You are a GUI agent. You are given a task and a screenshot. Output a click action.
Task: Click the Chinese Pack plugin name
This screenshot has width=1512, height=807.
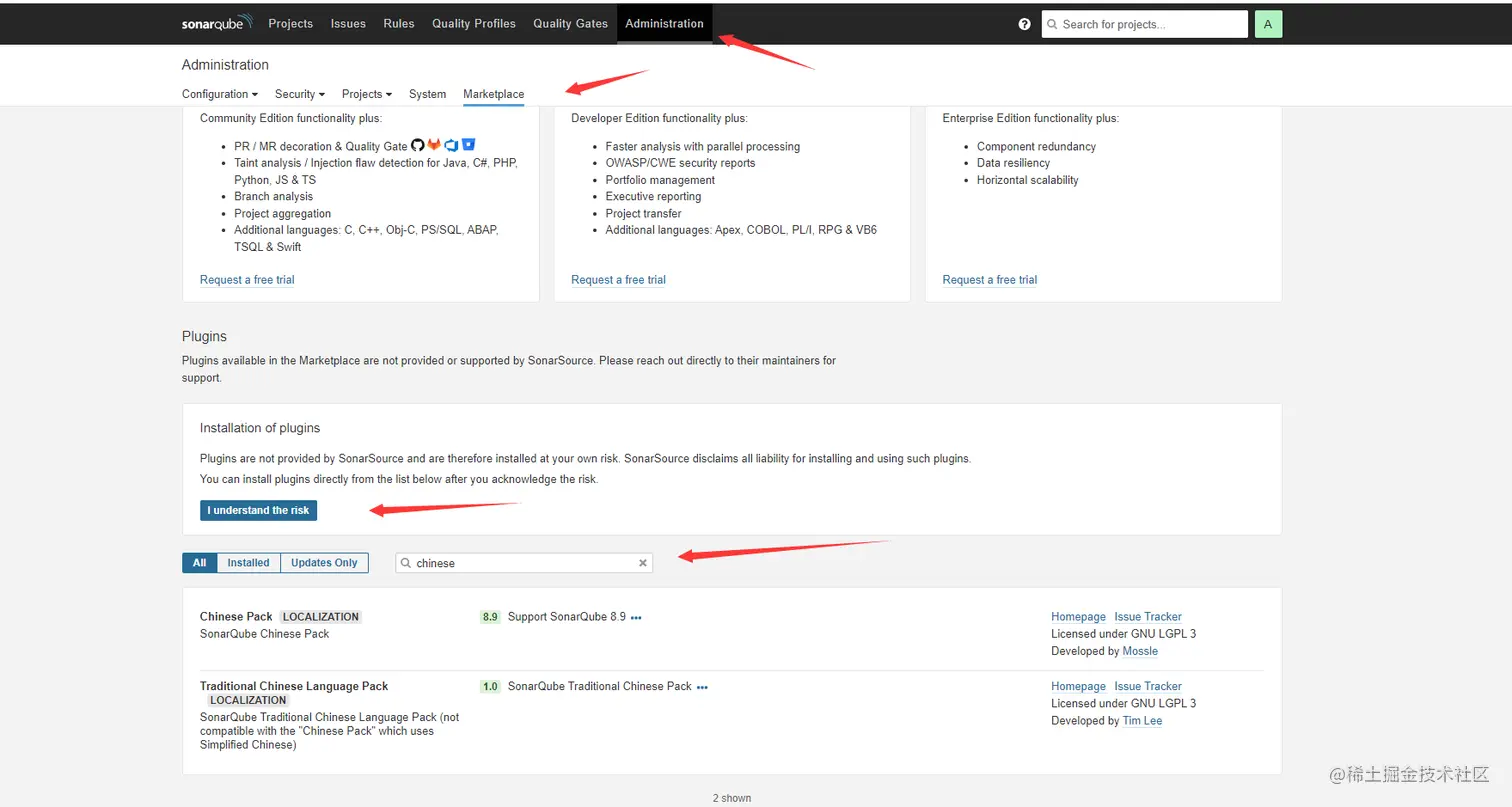(236, 617)
